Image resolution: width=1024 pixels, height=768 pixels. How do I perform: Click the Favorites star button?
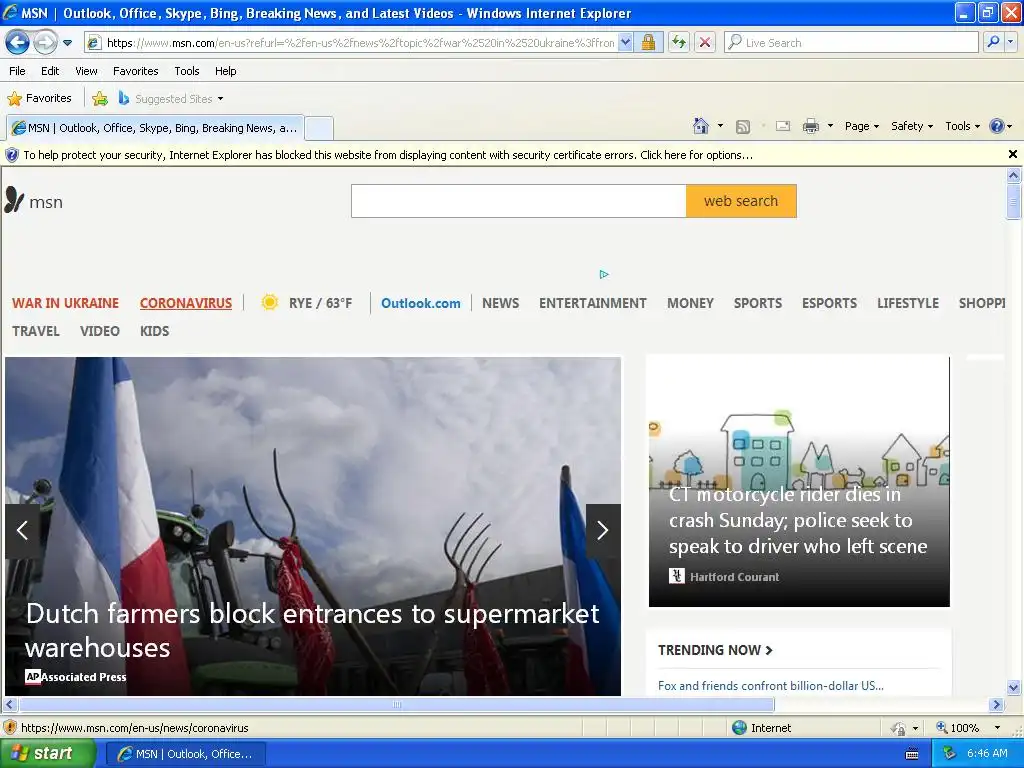click(x=39, y=98)
